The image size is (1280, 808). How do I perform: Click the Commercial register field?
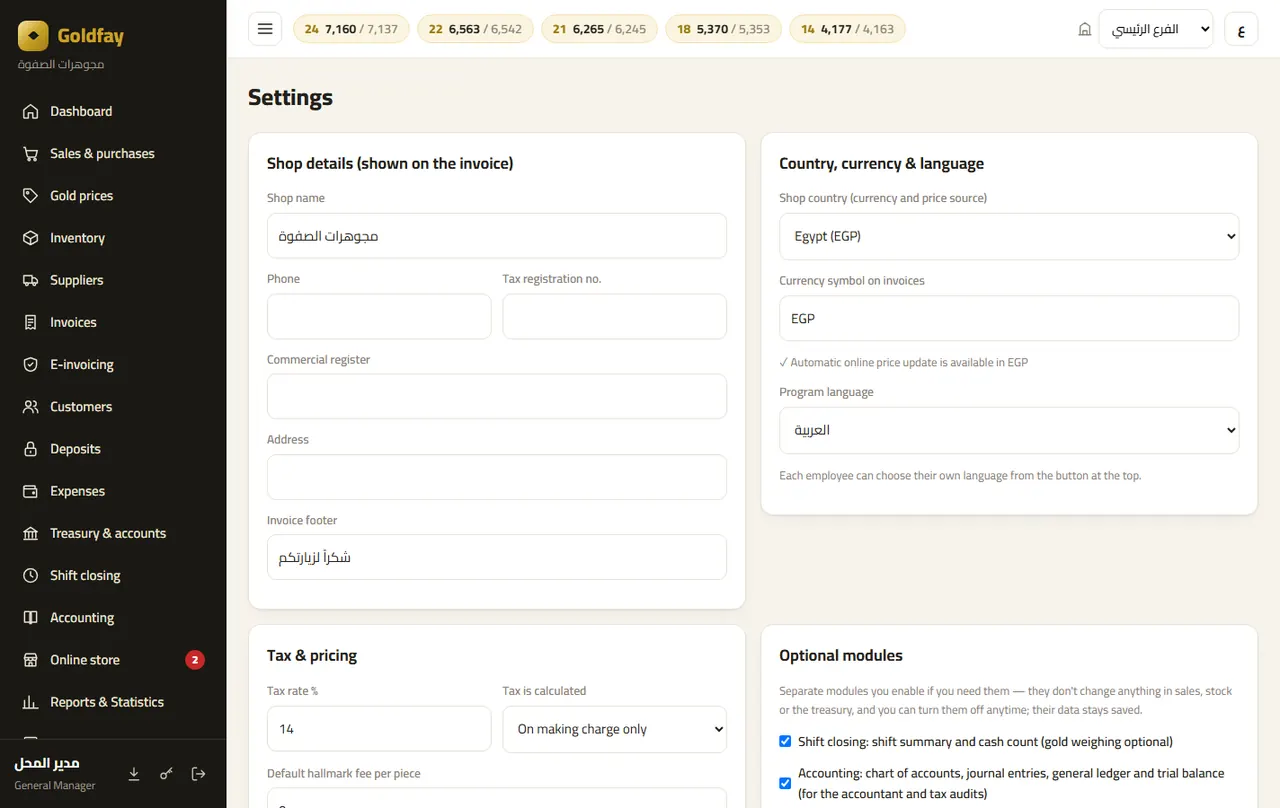coord(497,396)
